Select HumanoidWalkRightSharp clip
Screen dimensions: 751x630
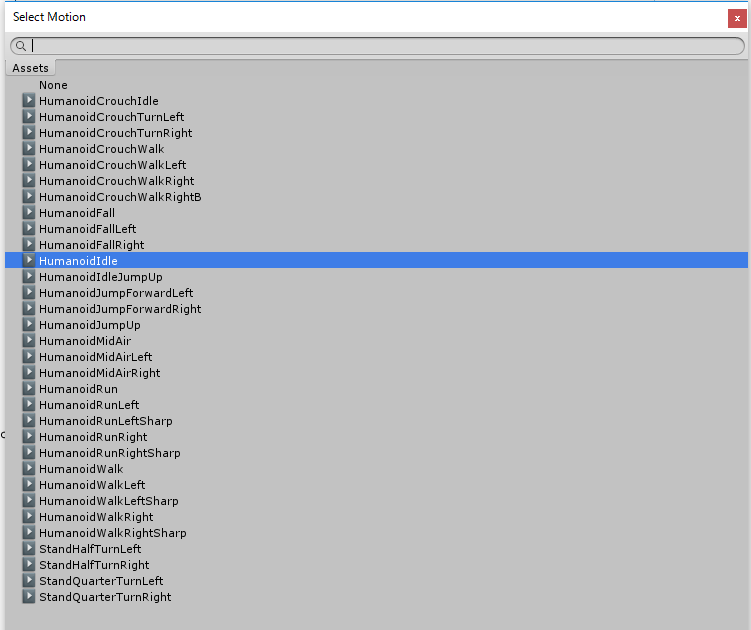point(112,533)
